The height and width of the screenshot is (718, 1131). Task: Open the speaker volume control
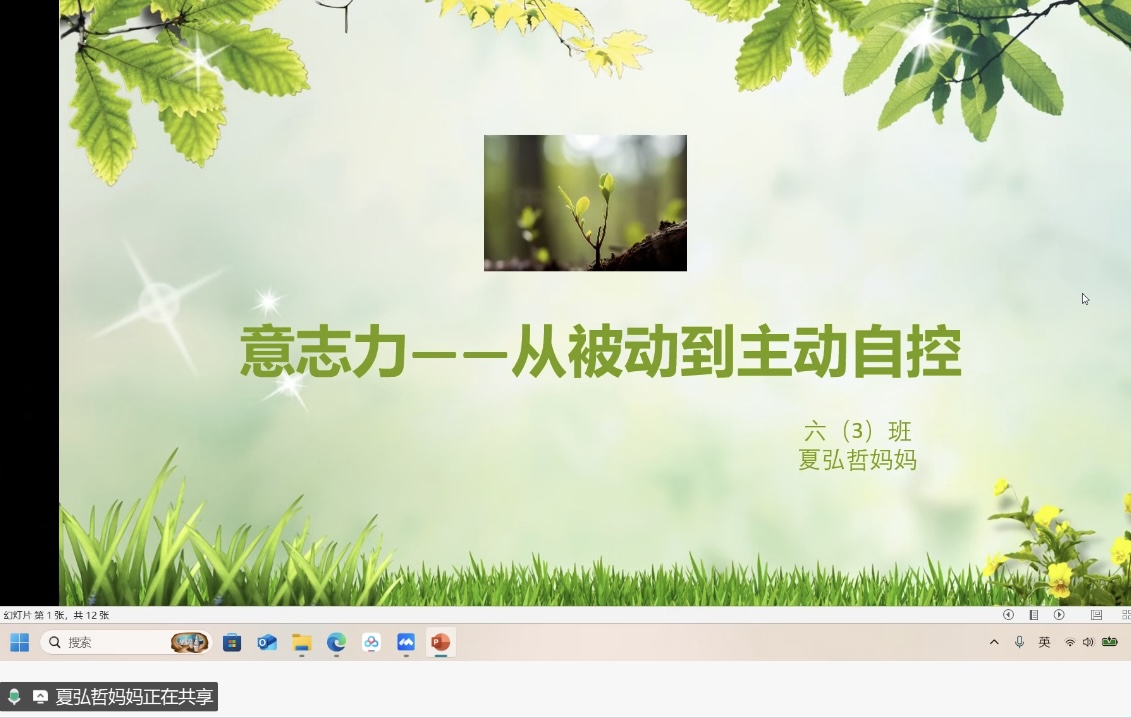coord(1088,642)
